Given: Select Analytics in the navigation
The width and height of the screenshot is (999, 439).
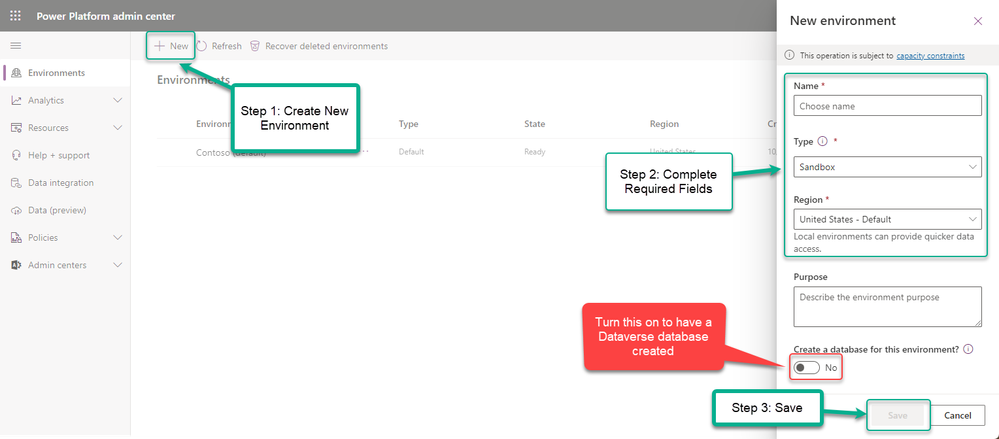Looking at the screenshot, I should tap(66, 100).
